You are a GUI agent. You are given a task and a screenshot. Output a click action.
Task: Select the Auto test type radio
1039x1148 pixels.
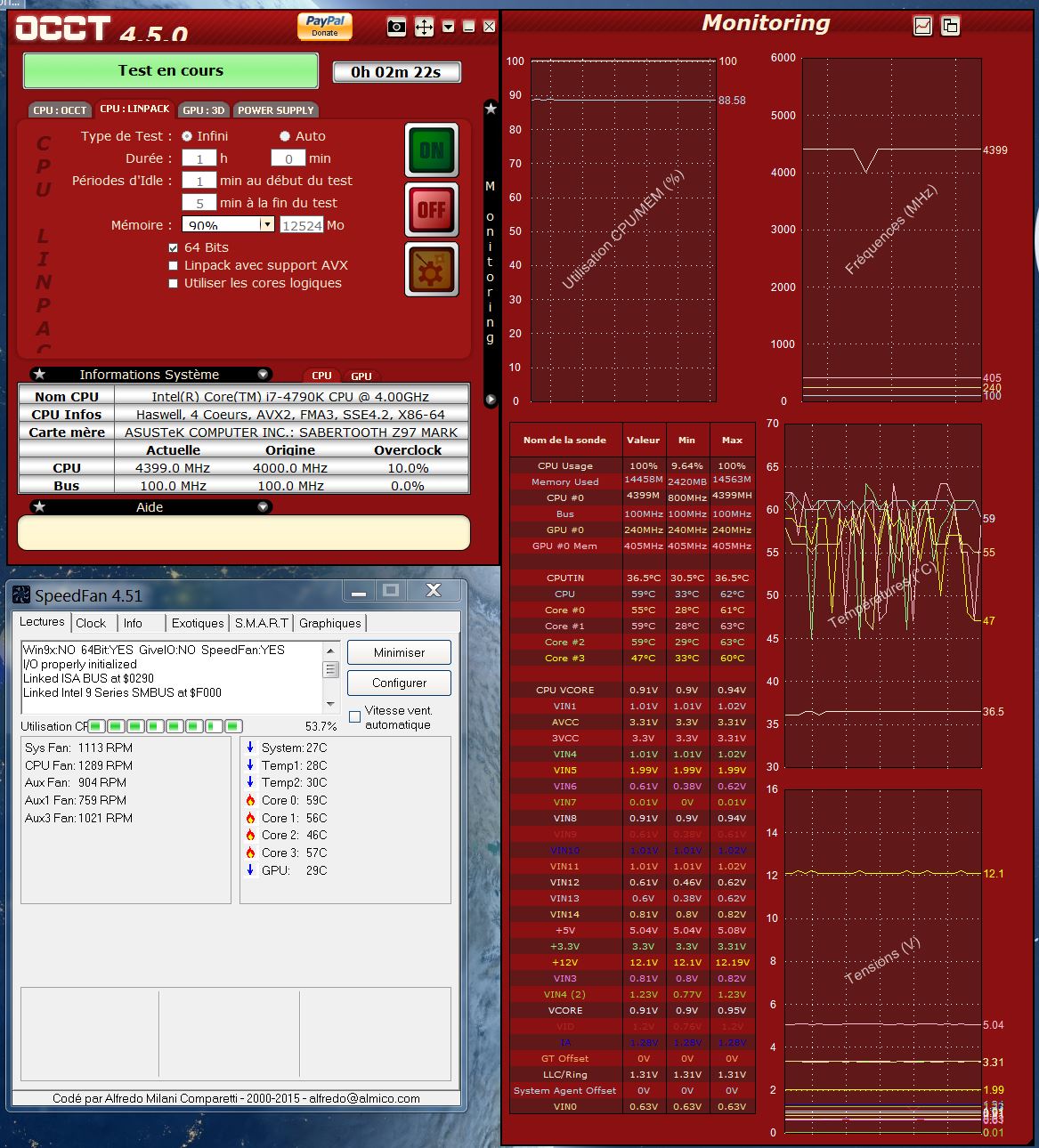click(x=285, y=136)
